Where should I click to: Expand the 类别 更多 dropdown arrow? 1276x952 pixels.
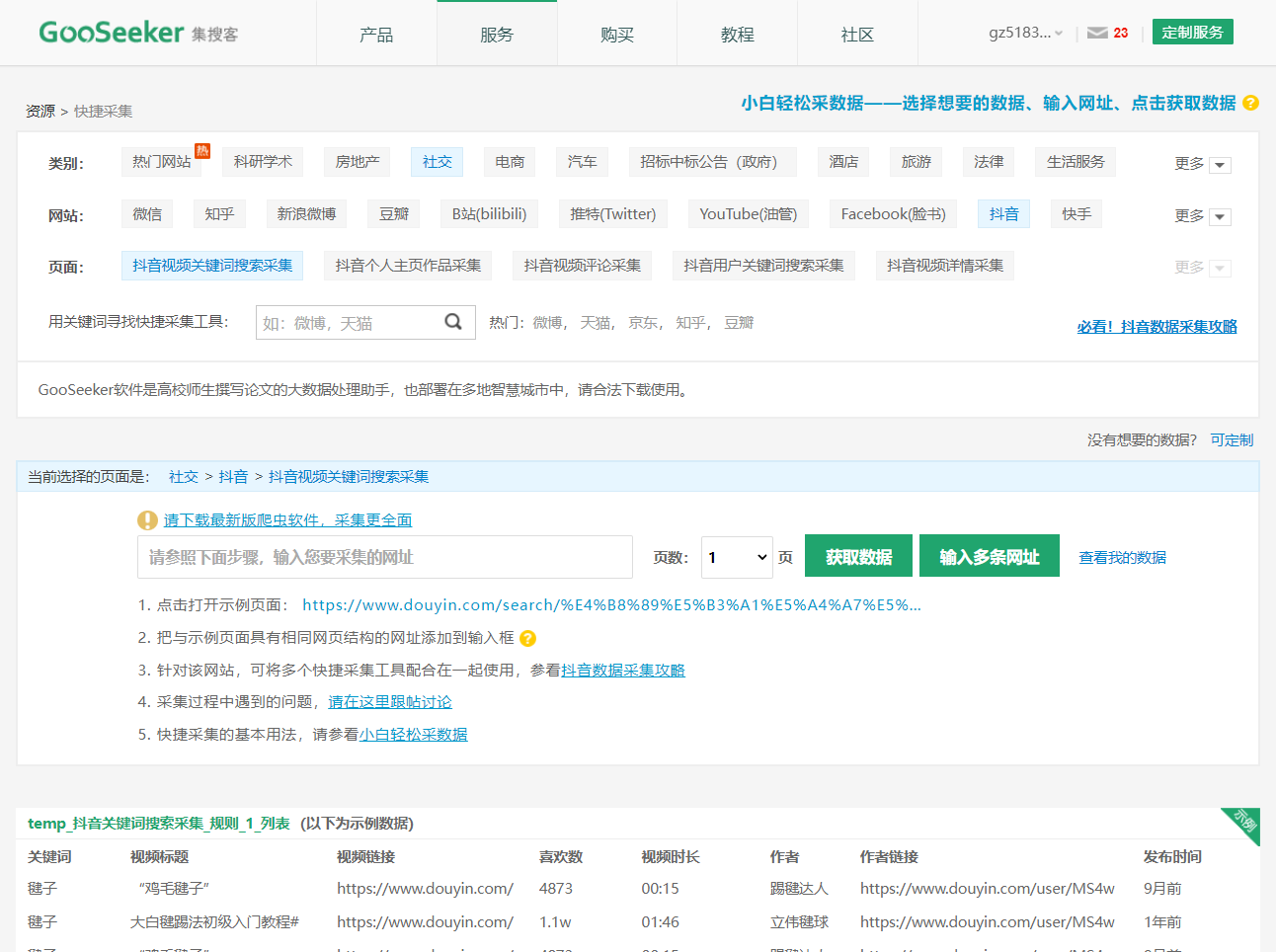tap(1221, 165)
